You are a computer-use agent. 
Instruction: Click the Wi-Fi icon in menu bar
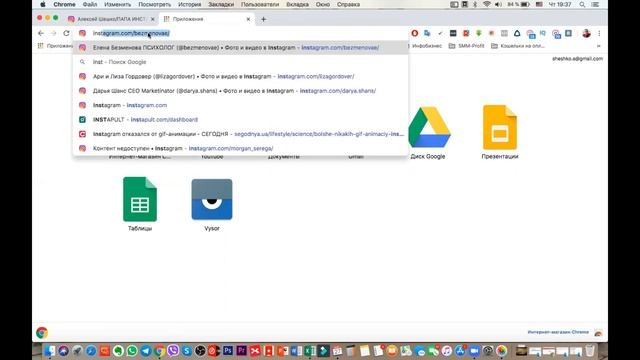pos(487,4)
